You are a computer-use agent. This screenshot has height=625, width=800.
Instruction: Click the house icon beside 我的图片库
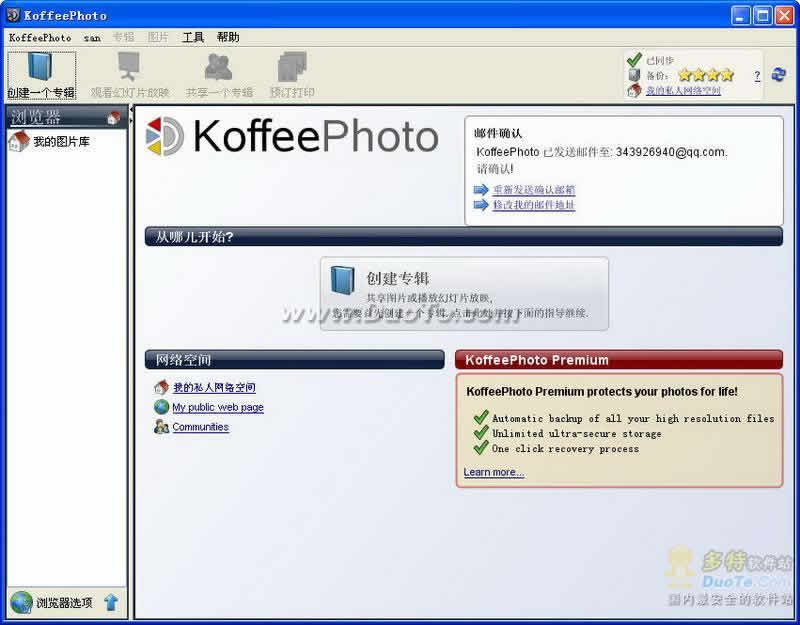(19, 141)
